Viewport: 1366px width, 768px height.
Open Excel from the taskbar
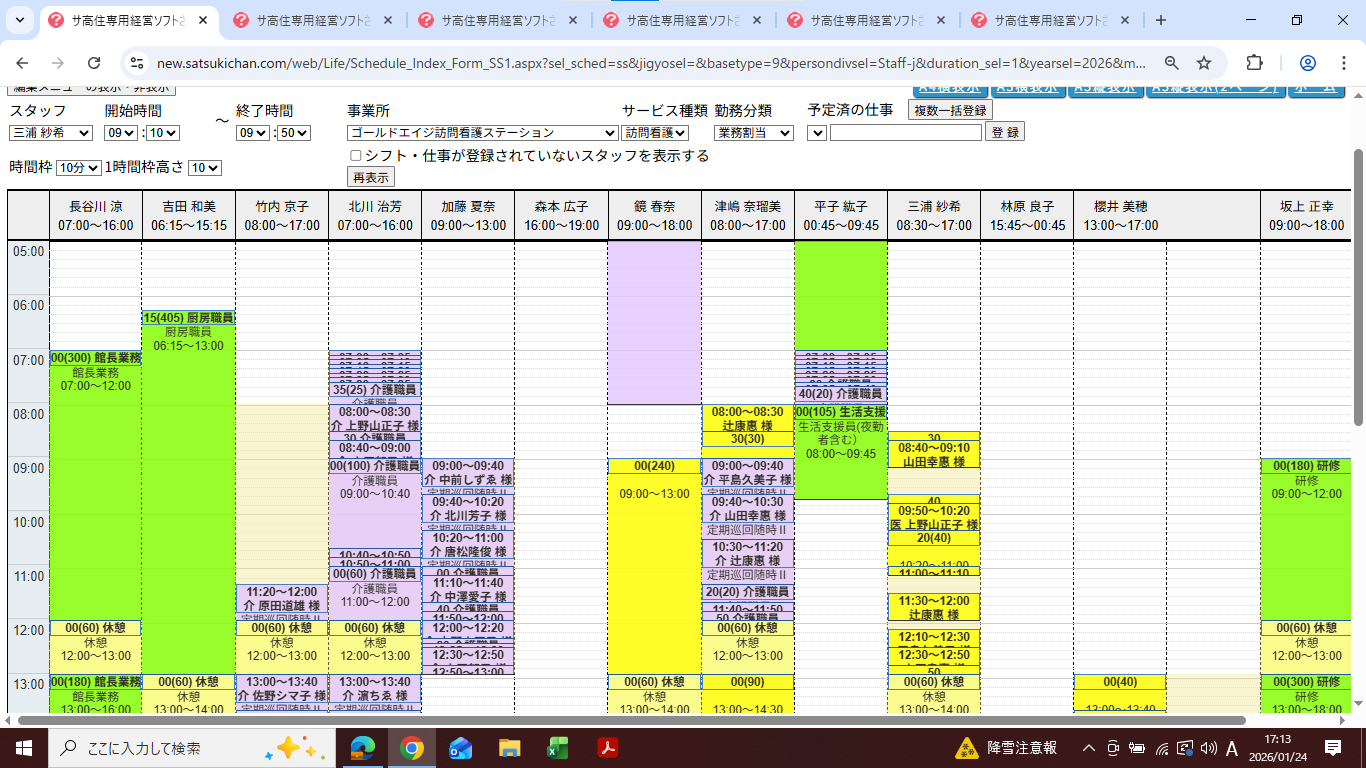[558, 748]
